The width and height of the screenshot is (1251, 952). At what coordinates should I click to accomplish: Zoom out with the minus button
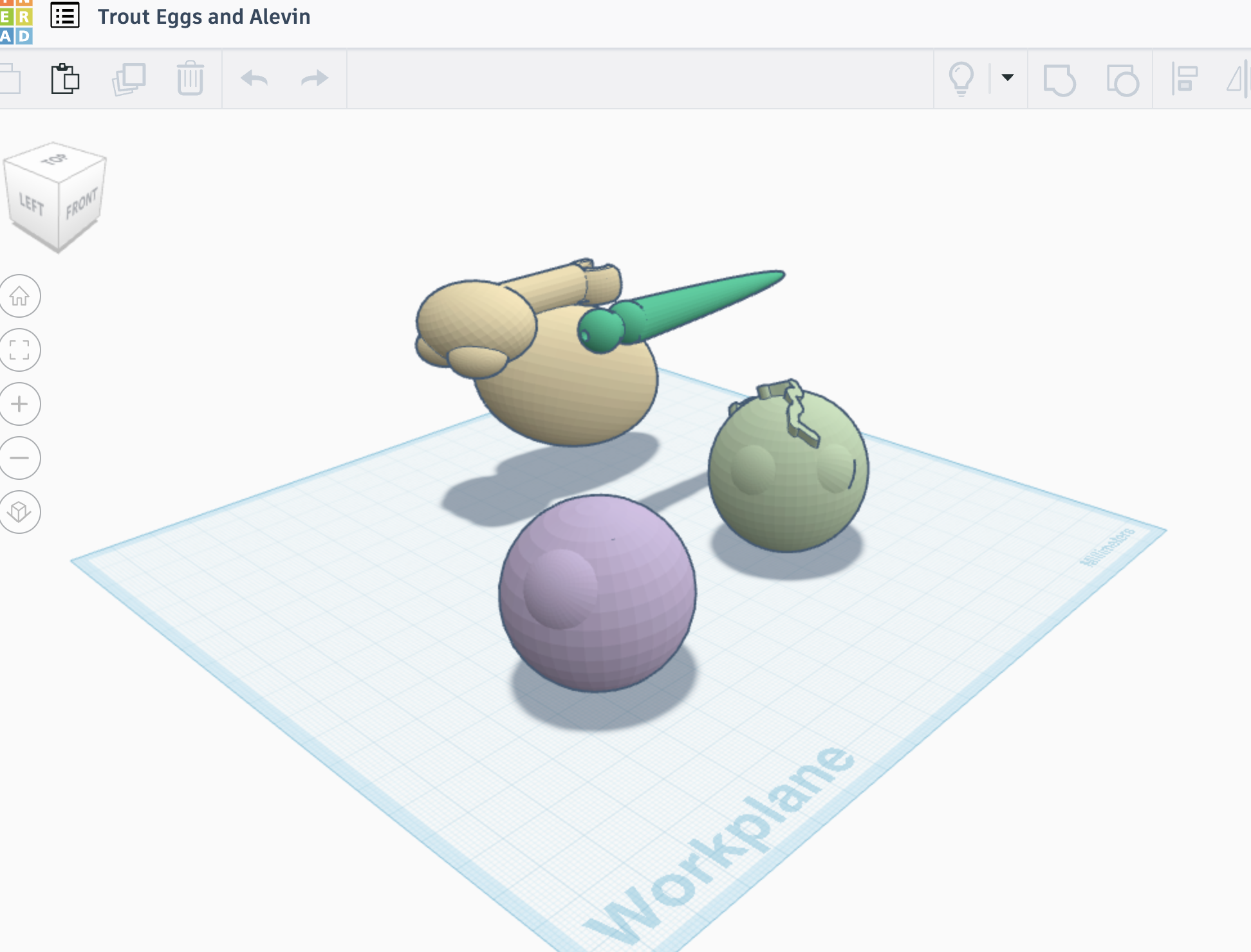20,458
